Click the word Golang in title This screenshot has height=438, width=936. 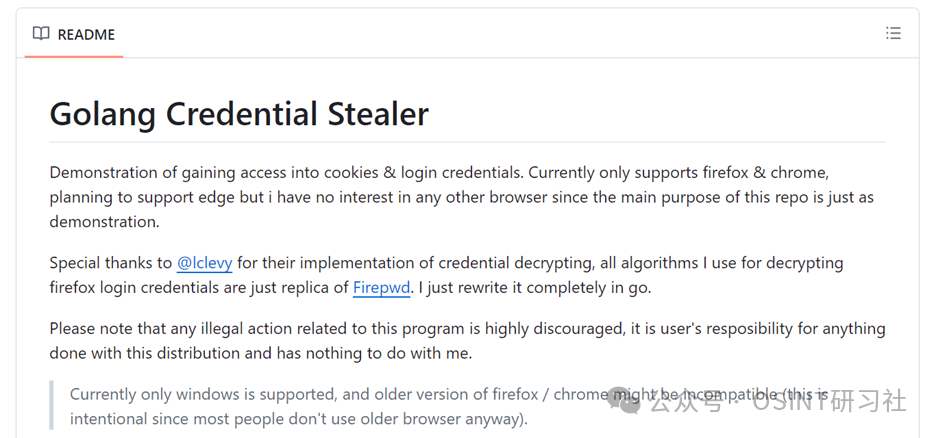click(x=103, y=113)
